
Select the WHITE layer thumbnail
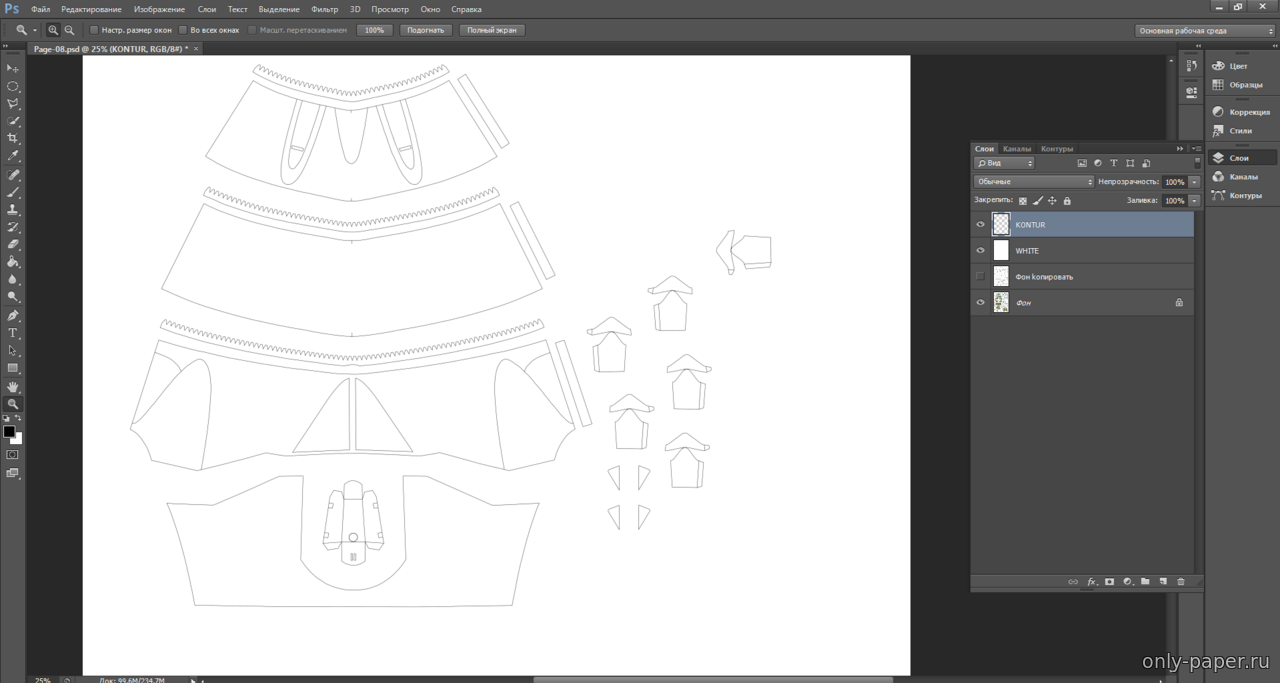1001,251
